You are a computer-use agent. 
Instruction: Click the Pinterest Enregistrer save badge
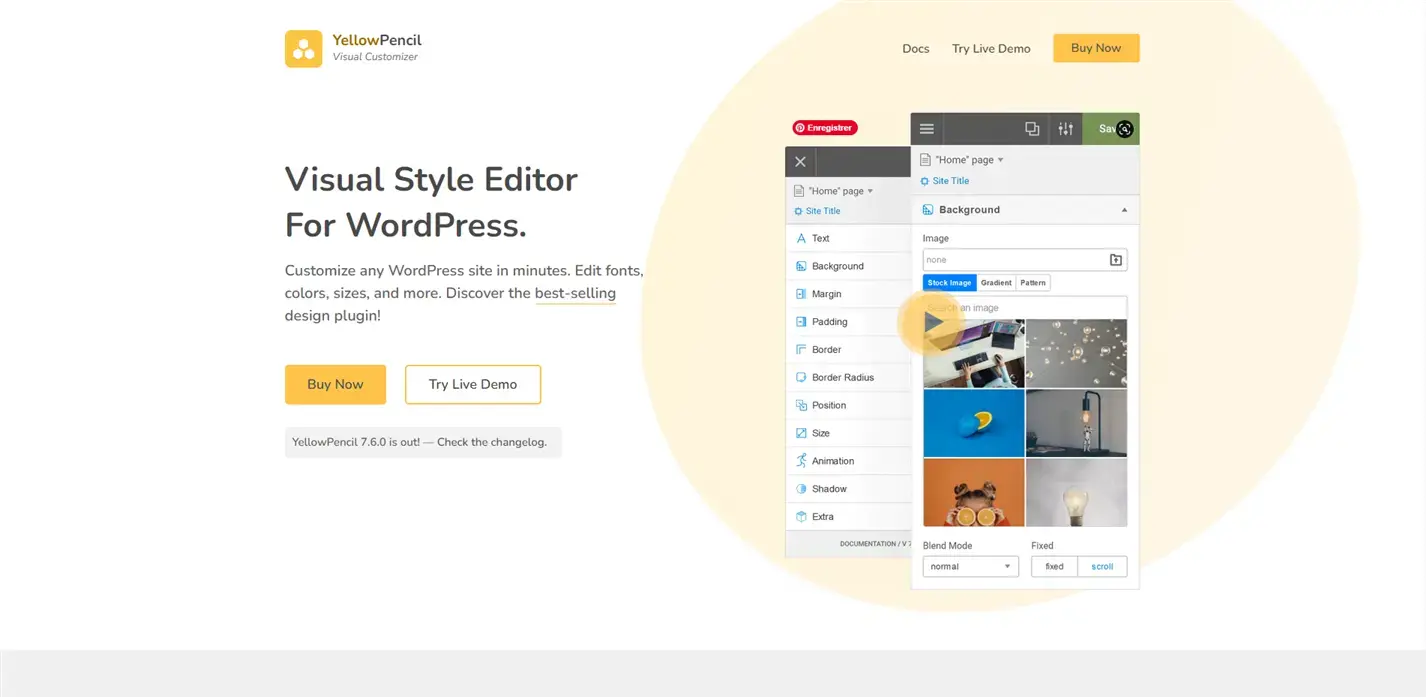click(825, 128)
